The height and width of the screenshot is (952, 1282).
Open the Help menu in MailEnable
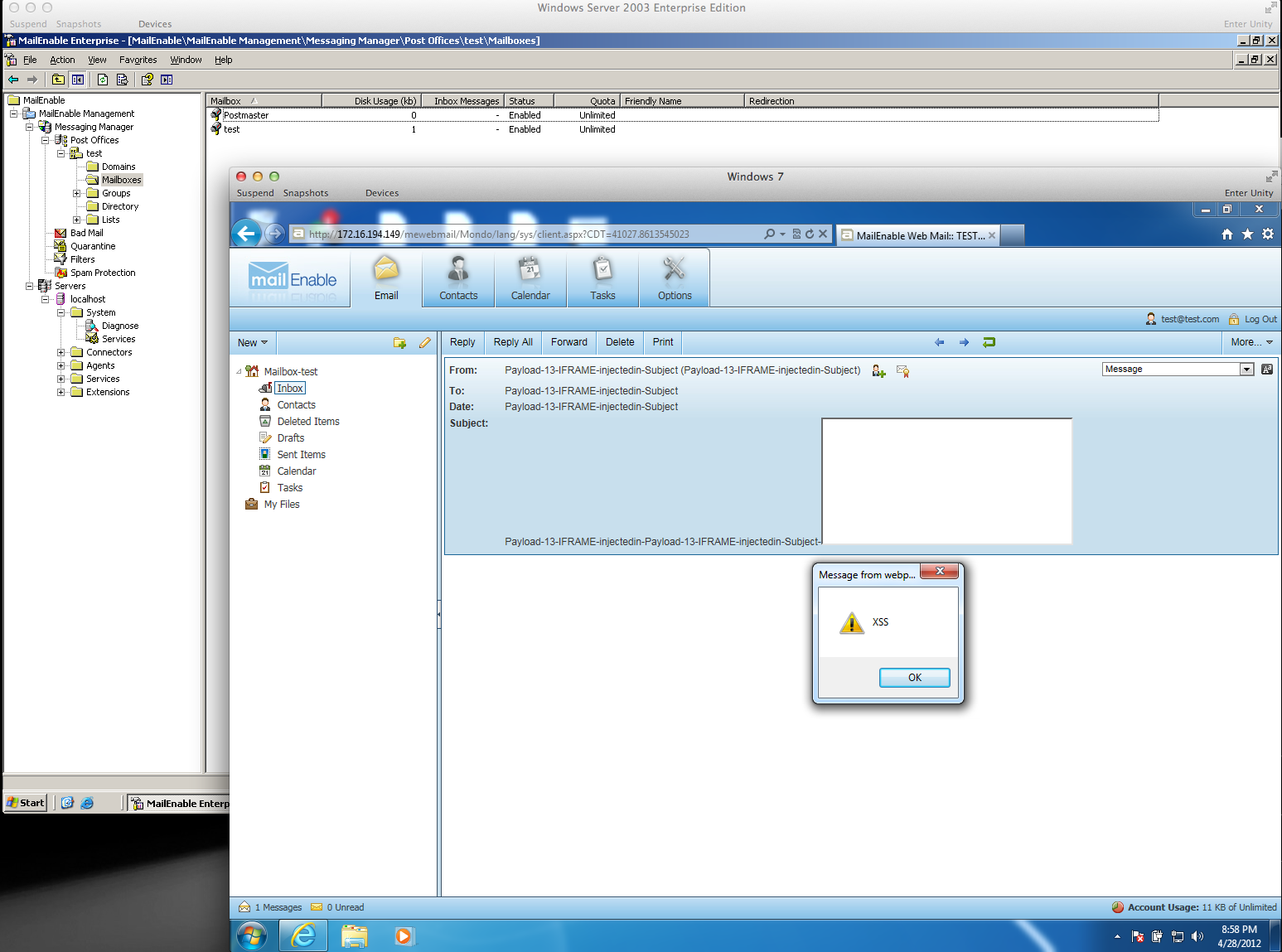click(x=223, y=60)
